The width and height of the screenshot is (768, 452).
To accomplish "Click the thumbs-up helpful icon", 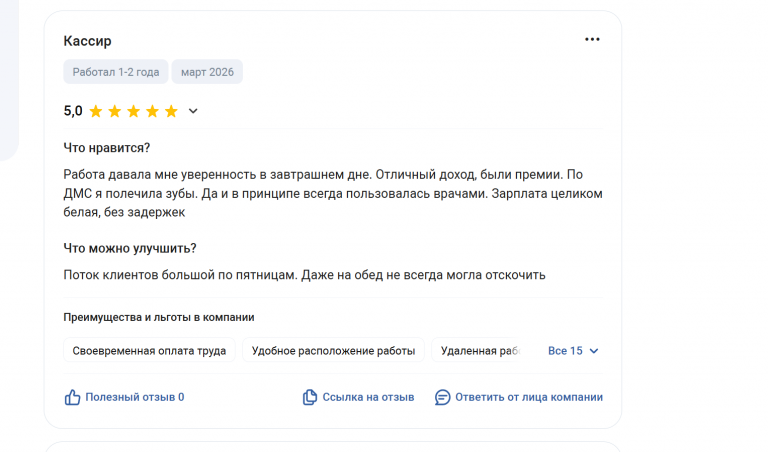I will 72,397.
